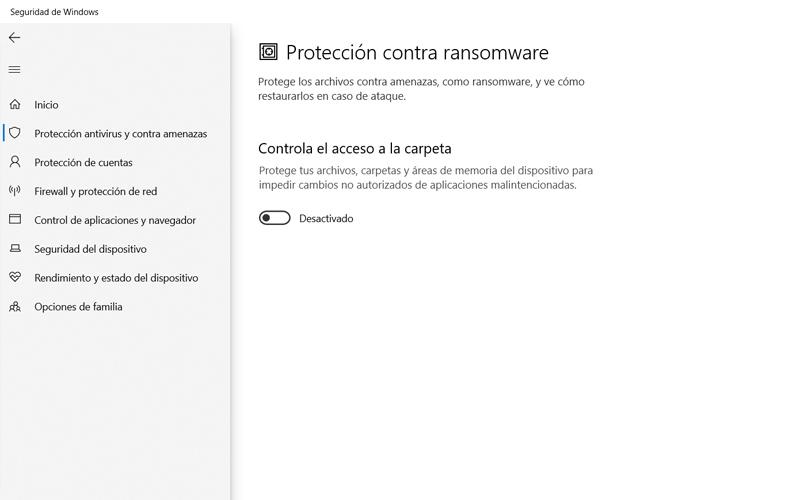This screenshot has width=800, height=500.
Task: Click the antivirus shield icon
Action: point(15,133)
